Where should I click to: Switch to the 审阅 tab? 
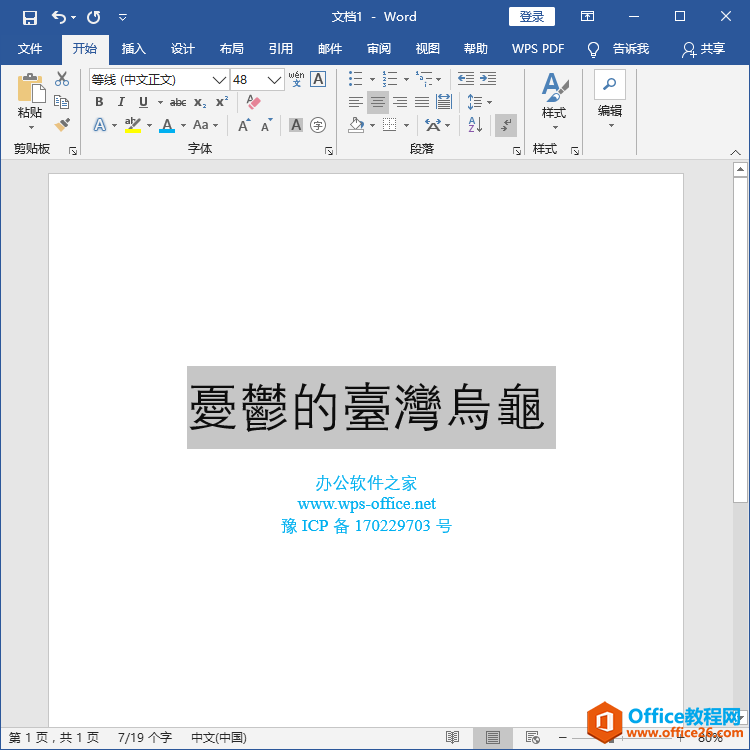pyautogui.click(x=378, y=48)
